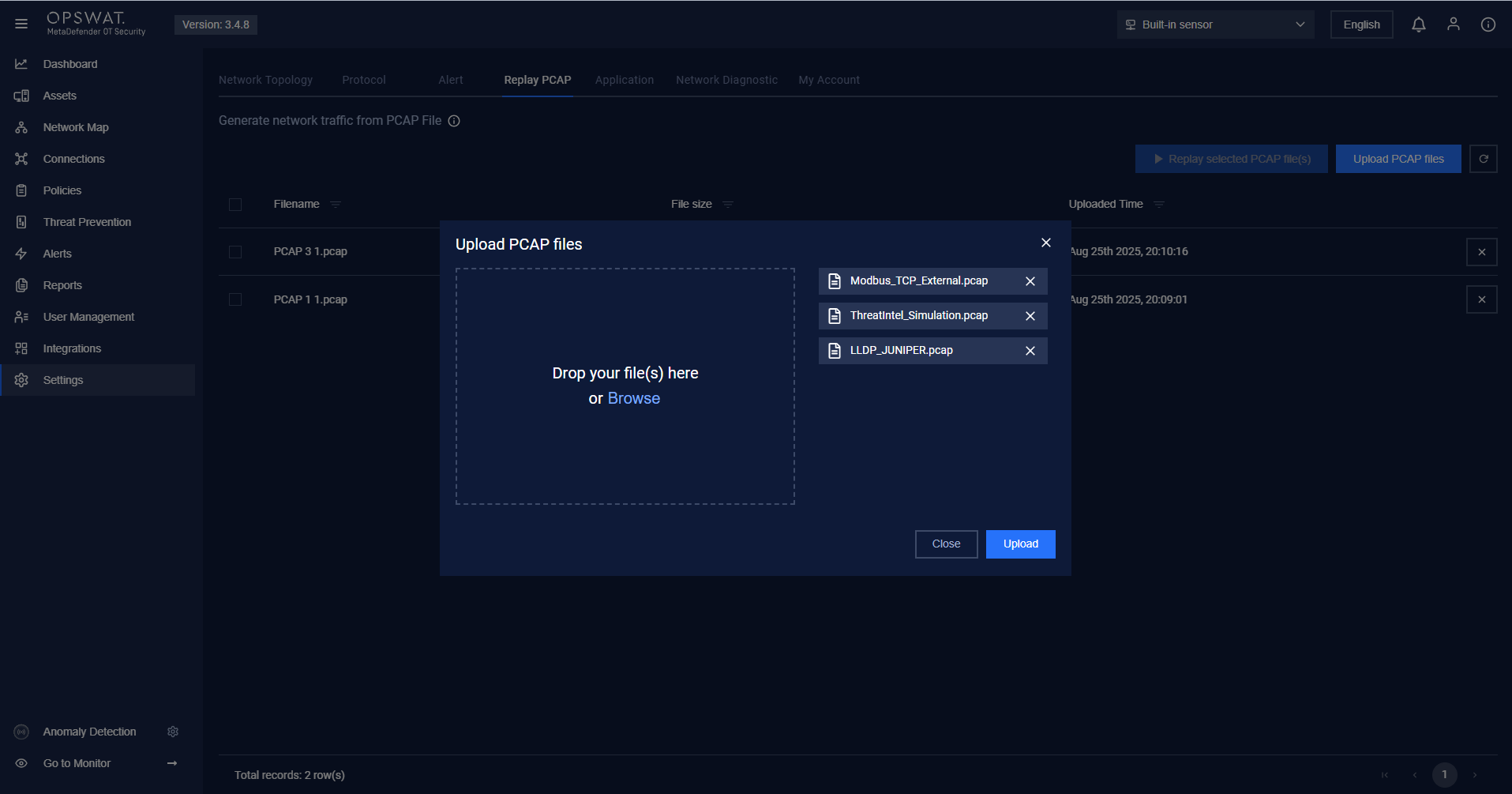Click the Connections sidebar icon
Image resolution: width=1512 pixels, height=794 pixels.
tap(21, 159)
